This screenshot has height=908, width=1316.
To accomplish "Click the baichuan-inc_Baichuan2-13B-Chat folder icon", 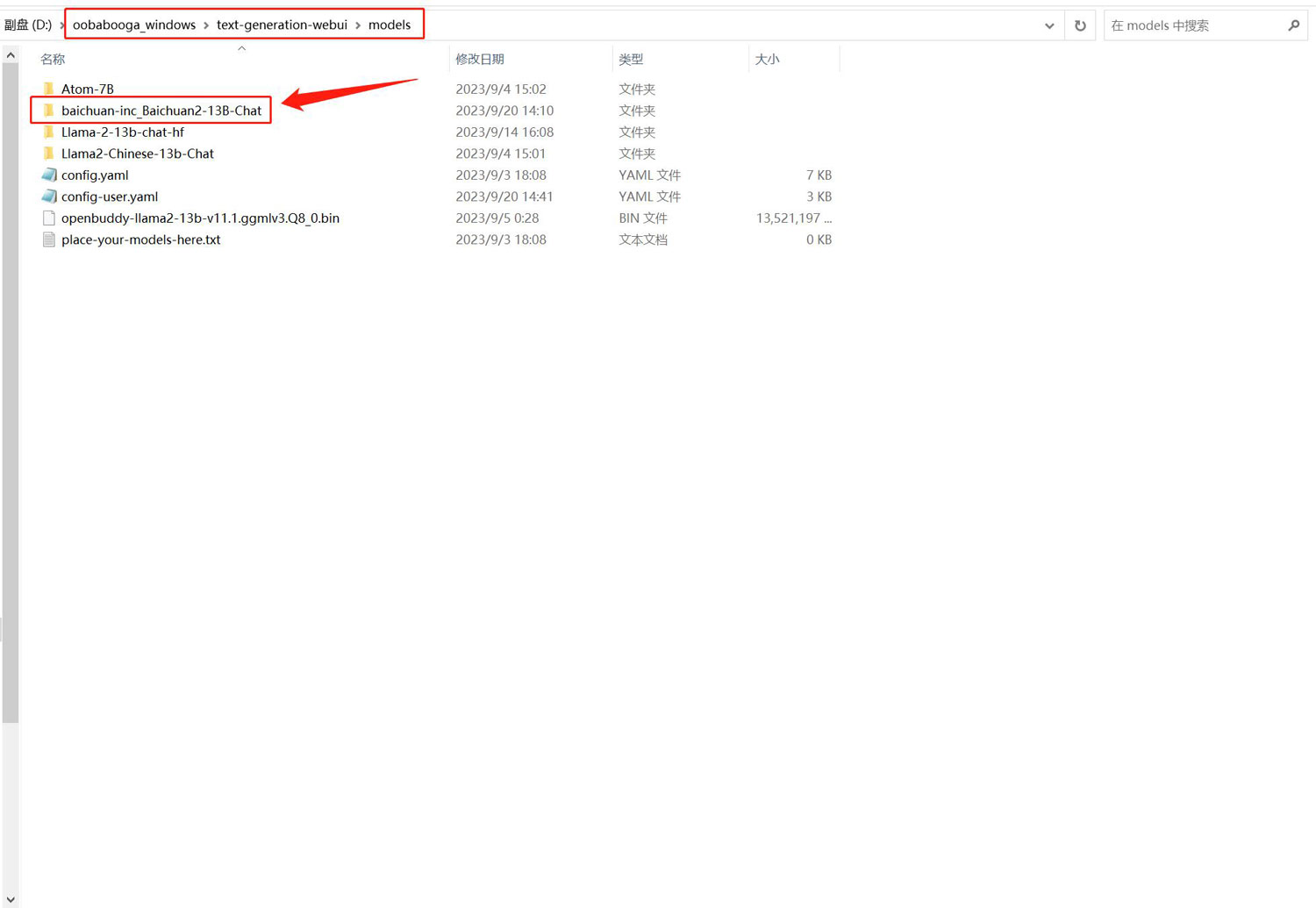I will pyautogui.click(x=49, y=111).
